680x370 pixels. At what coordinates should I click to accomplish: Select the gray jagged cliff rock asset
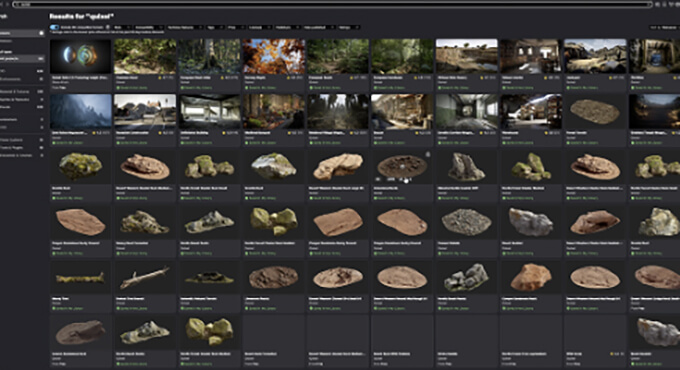pos(466,167)
